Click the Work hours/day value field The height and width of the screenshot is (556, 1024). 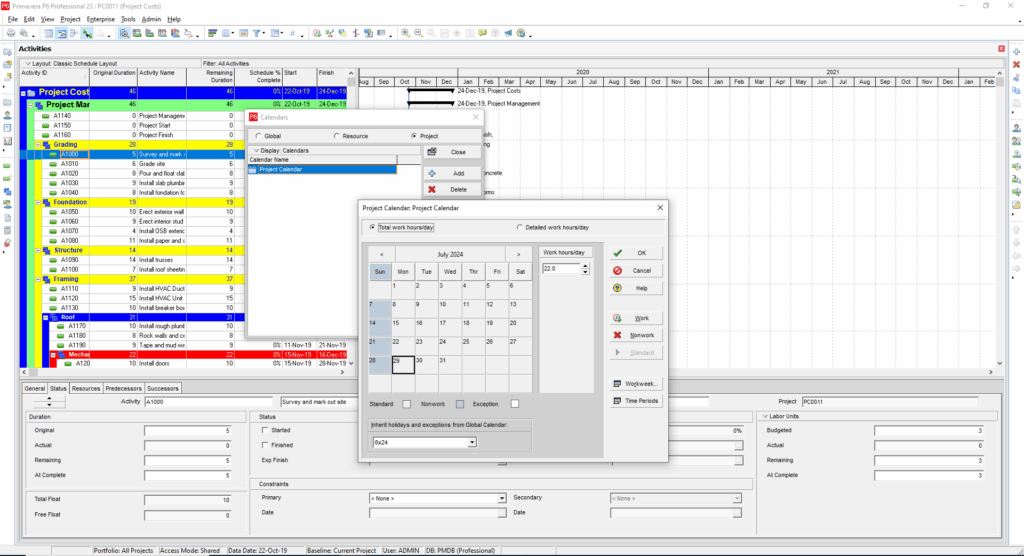tap(561, 269)
